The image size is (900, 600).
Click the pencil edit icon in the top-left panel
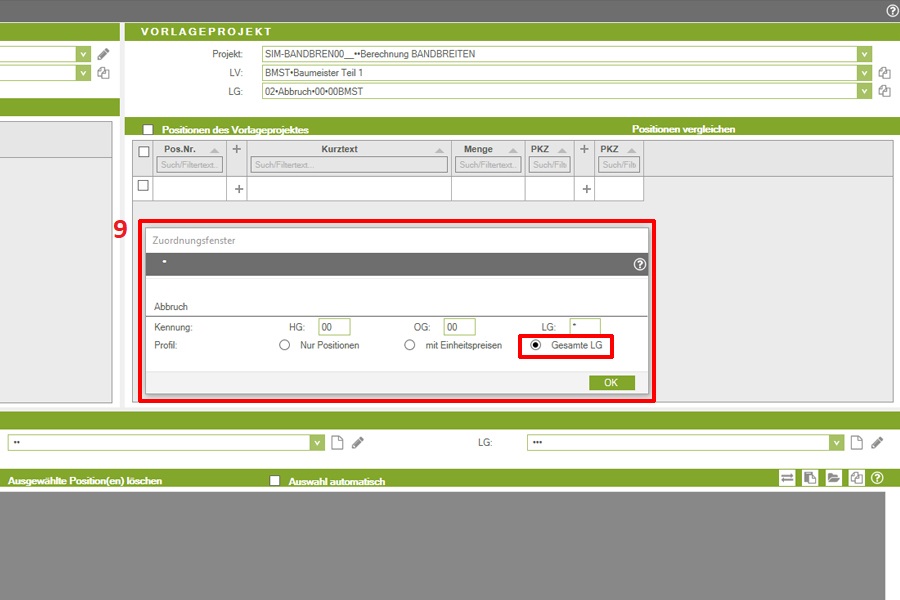(103, 54)
